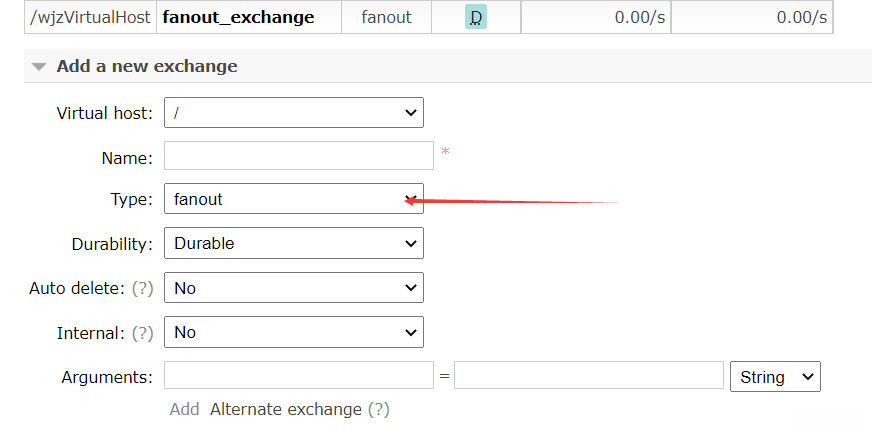
Task: Select the /wjzVirtualHost table cell
Action: click(x=90, y=17)
